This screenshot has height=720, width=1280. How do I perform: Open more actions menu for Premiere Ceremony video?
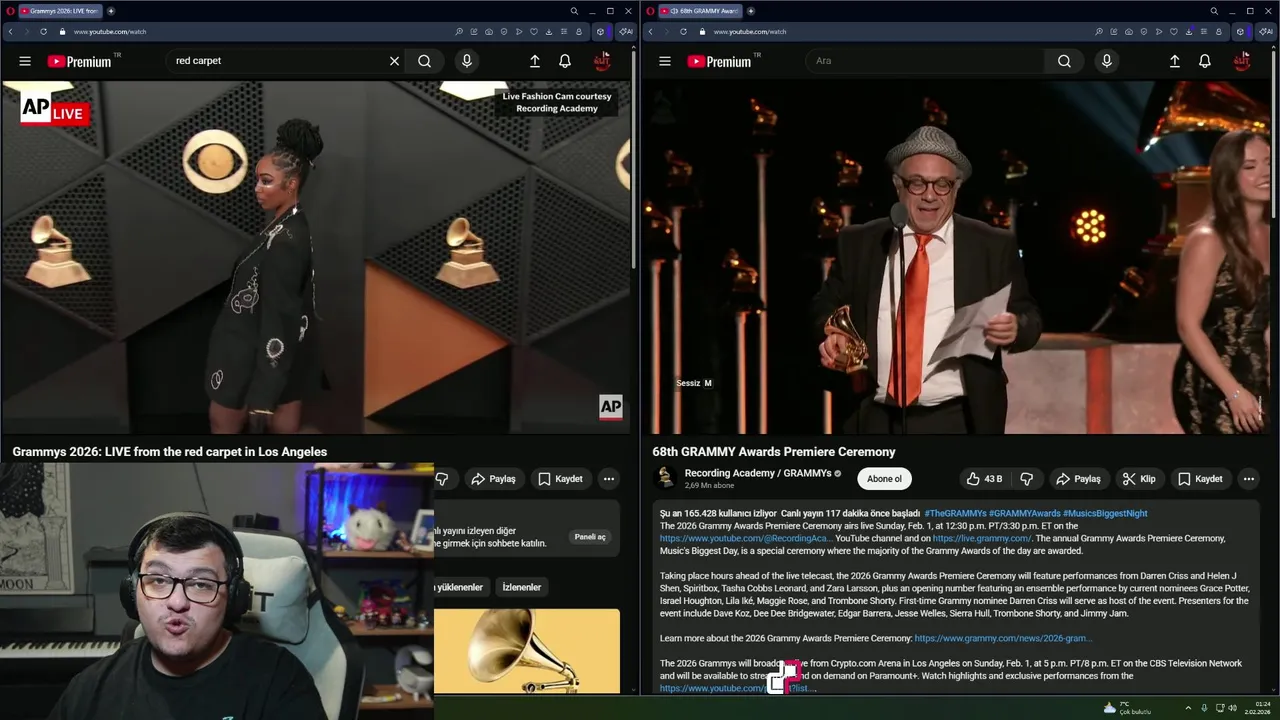click(1248, 479)
